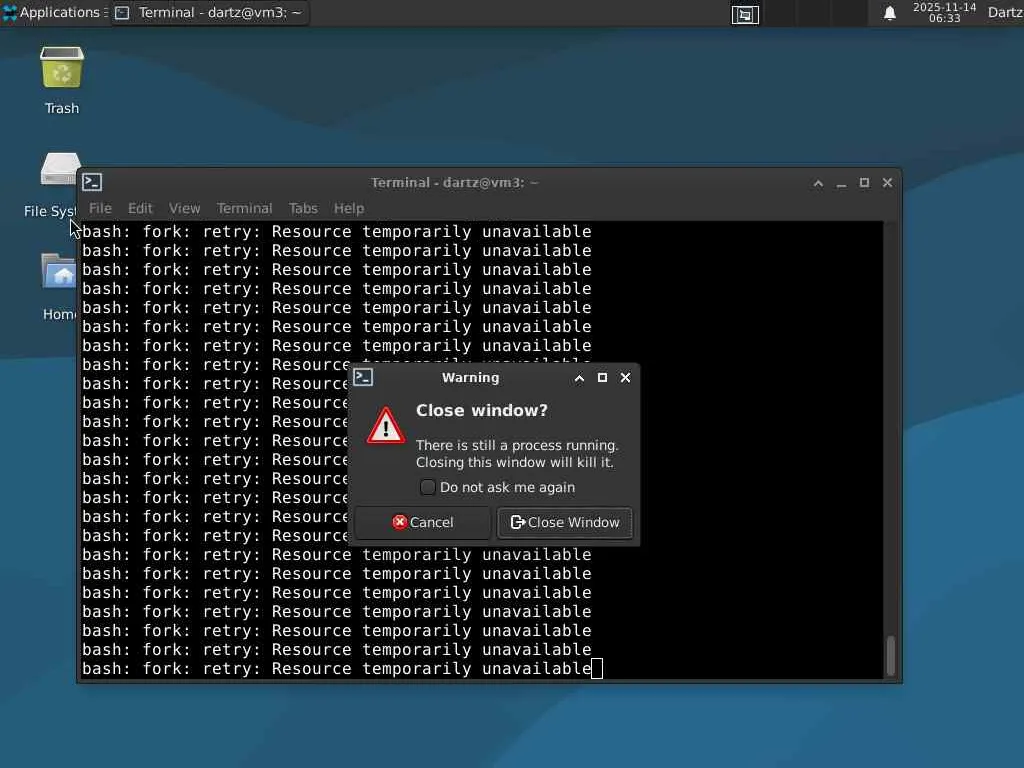Maximize the Warning dialog
Screen dimensions: 1024x768
click(602, 377)
